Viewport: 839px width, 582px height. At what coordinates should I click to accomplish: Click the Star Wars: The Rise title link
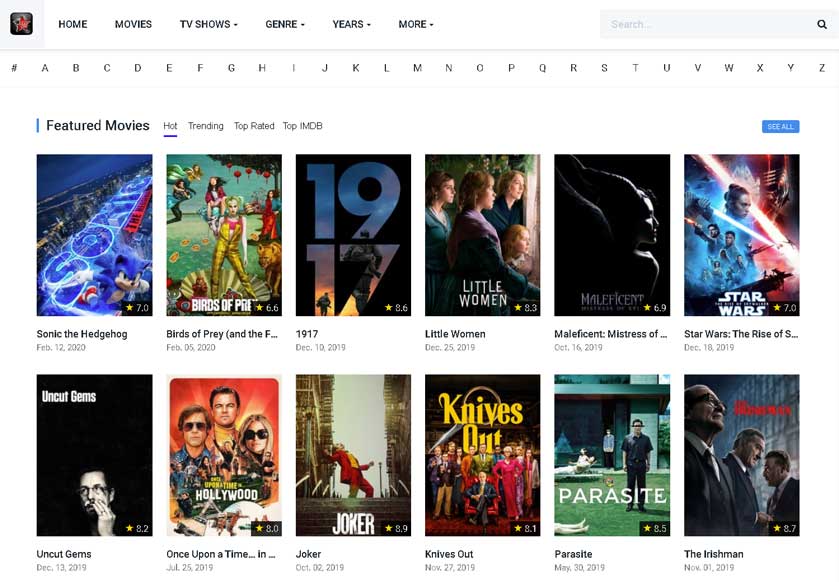(741, 334)
